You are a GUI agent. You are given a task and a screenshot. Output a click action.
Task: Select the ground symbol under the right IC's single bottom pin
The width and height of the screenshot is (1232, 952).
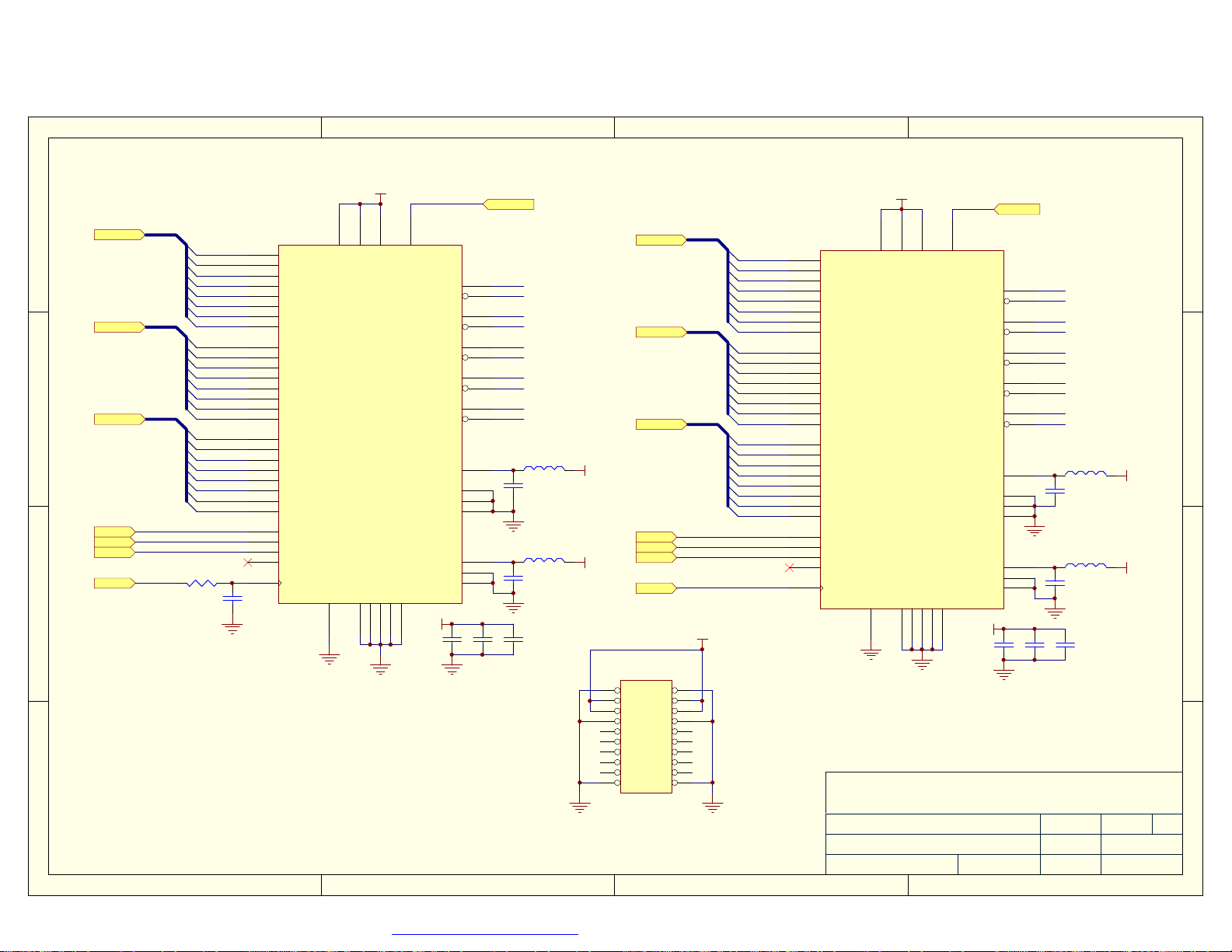point(871,655)
